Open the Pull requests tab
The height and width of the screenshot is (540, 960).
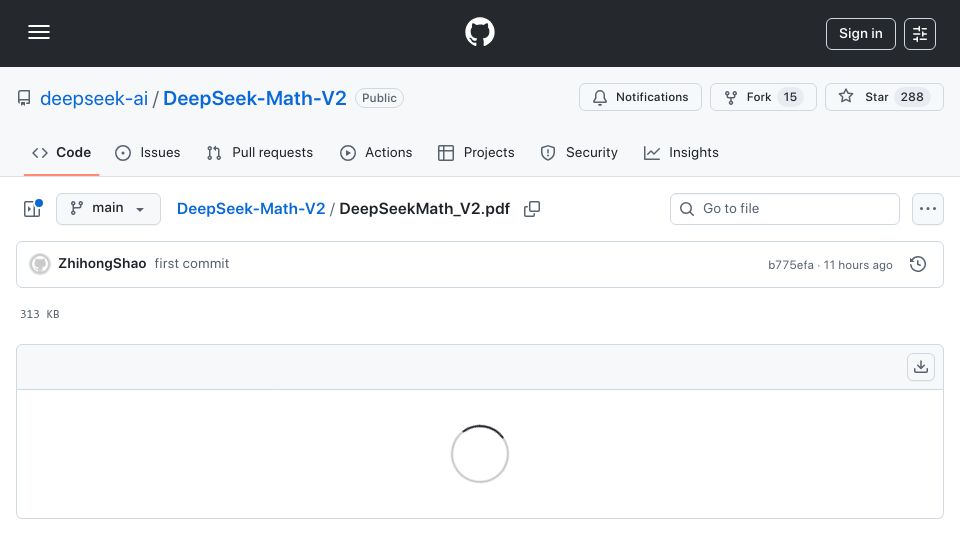coord(260,152)
